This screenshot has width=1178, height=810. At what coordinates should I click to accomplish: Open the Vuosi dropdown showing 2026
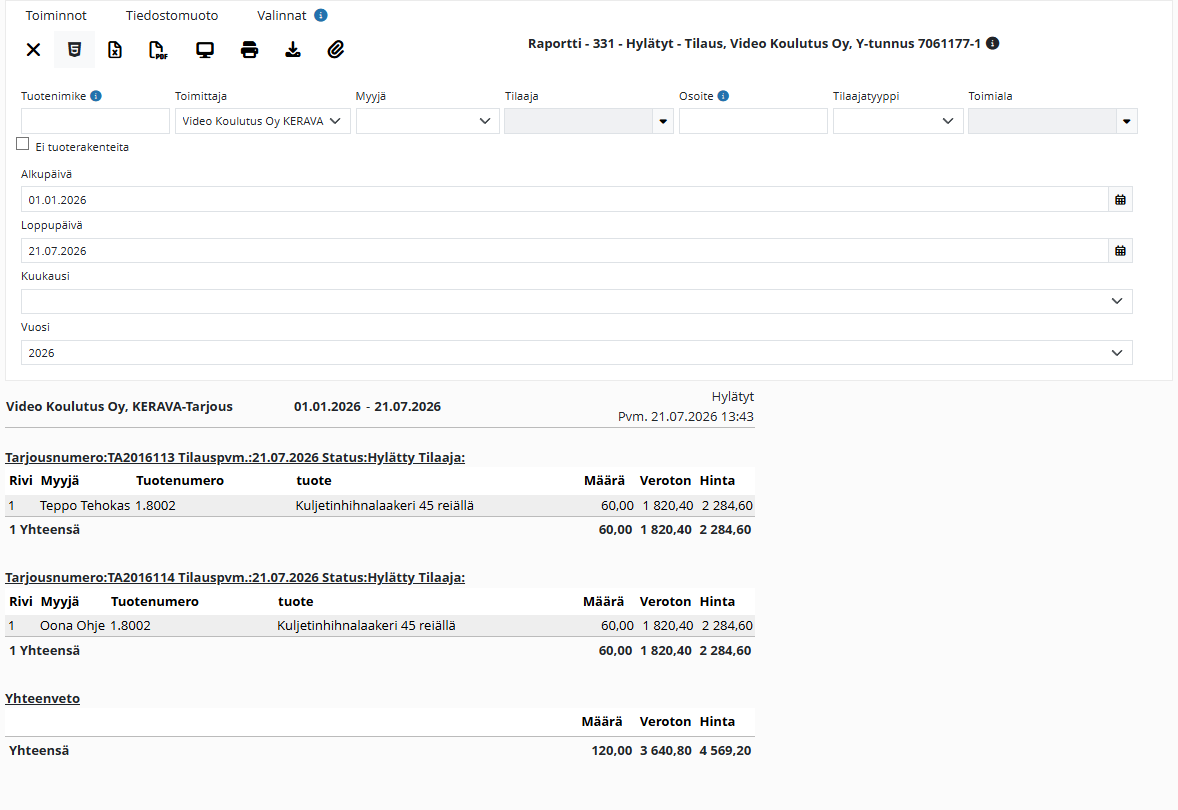coord(576,352)
